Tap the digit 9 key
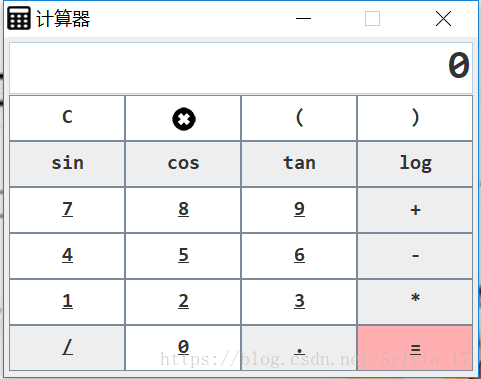The image size is (481, 379). coord(299,210)
